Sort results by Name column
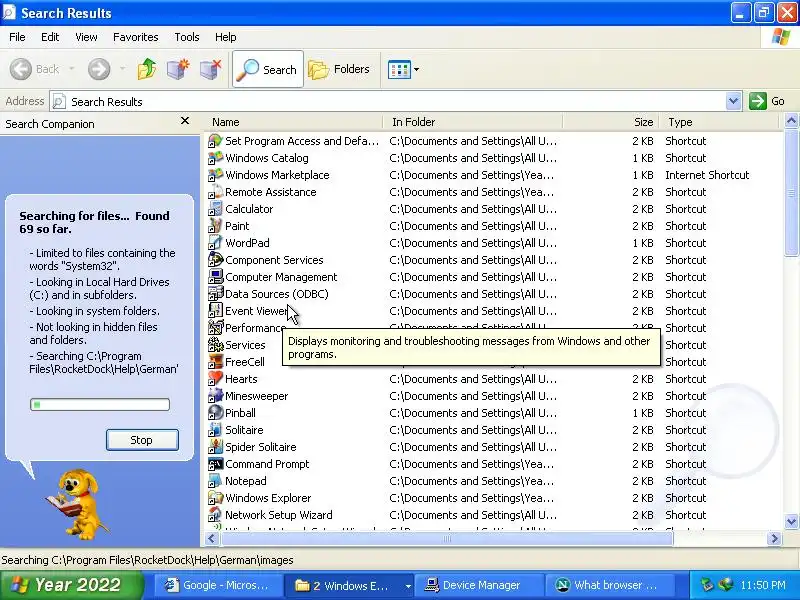800x600 pixels. tap(294, 122)
